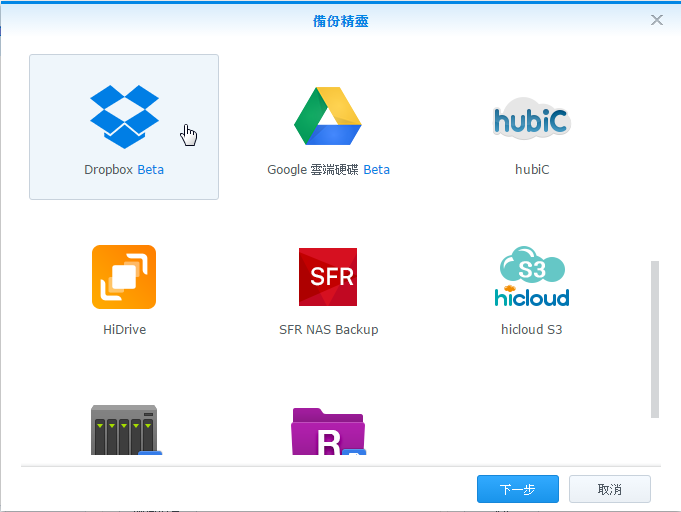Viewport: 681px width, 512px height.
Task: Click the SFR NAS Backup label
Action: pos(328,330)
